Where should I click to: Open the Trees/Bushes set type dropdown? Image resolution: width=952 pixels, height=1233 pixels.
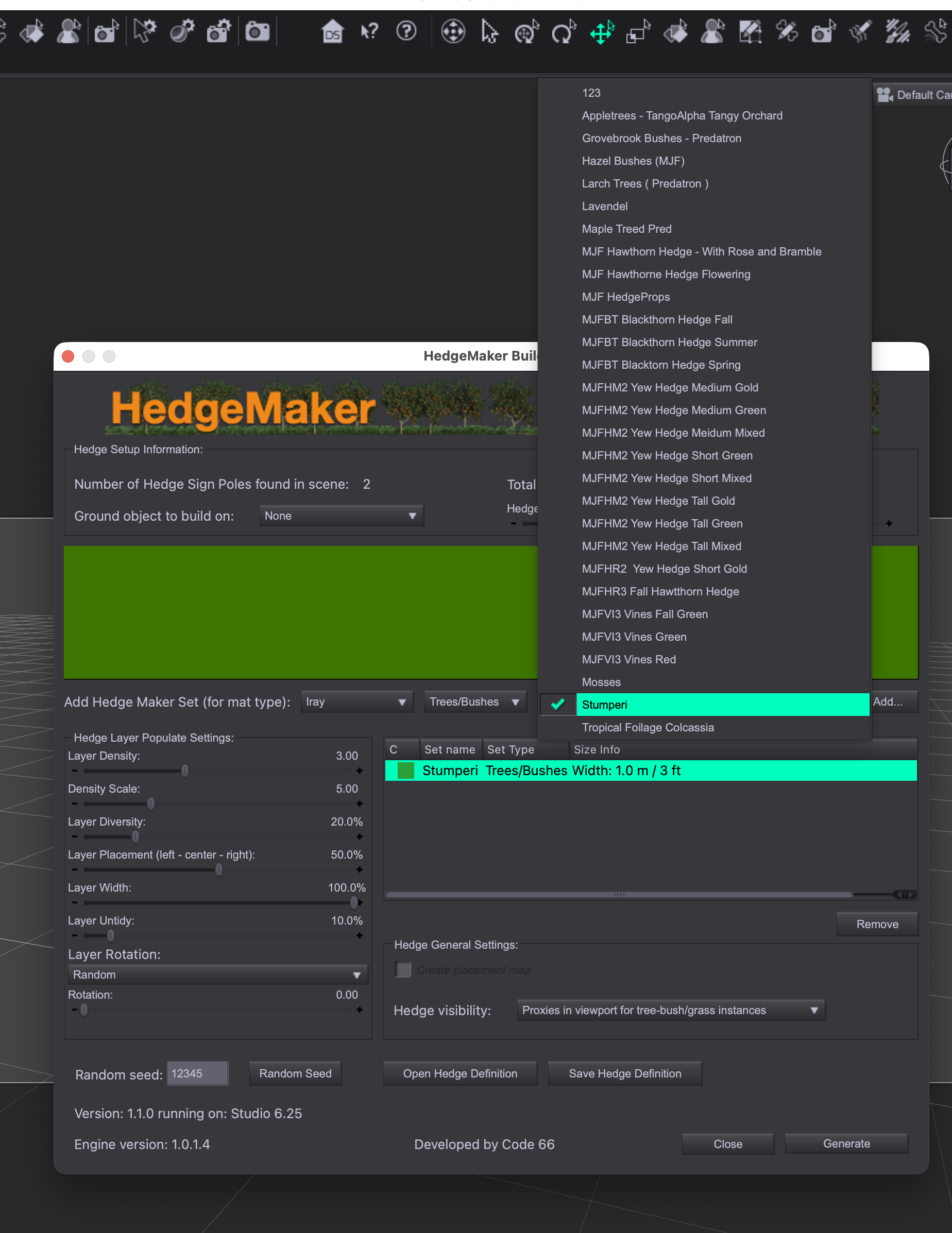(475, 702)
